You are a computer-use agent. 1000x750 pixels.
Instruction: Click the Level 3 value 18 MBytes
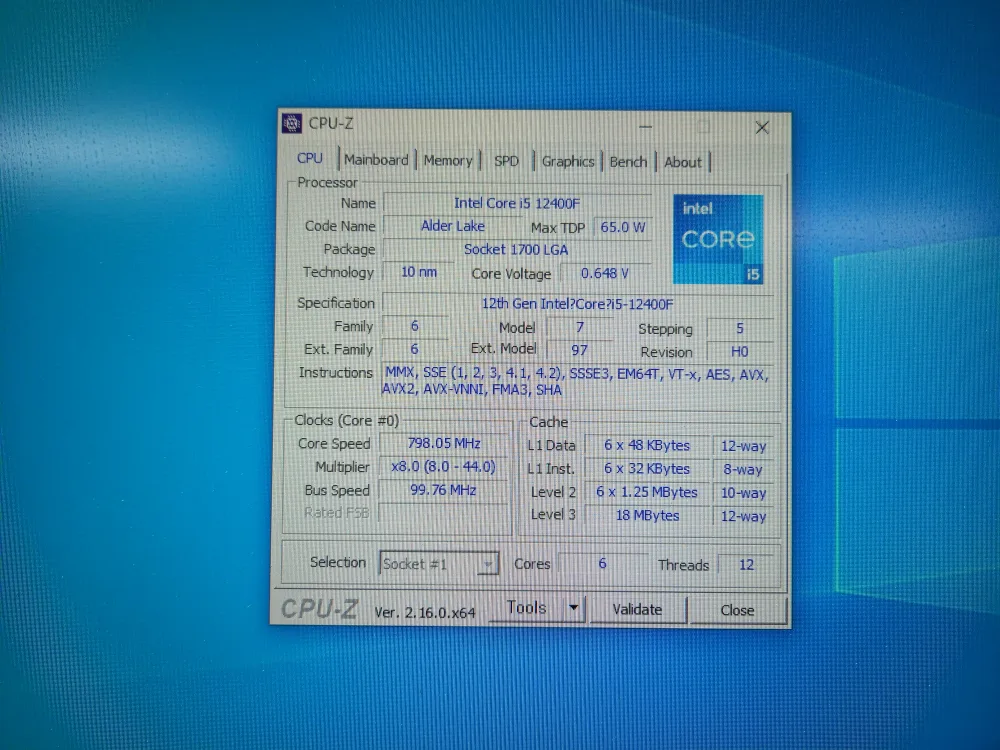[647, 515]
